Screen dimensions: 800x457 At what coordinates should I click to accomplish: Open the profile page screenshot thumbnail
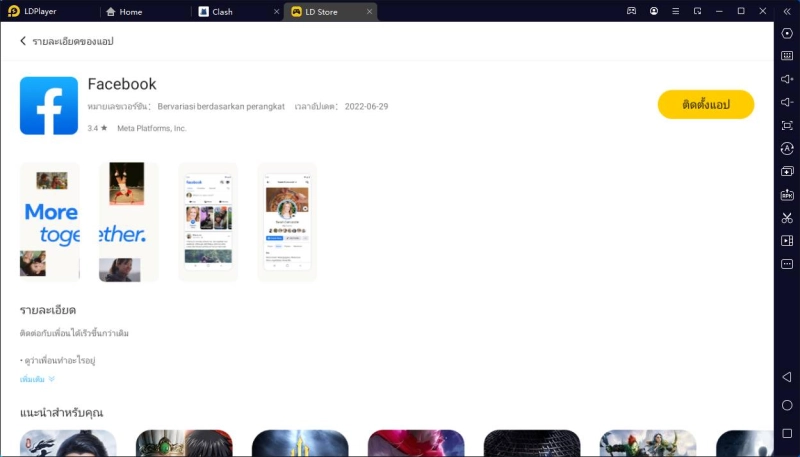287,222
